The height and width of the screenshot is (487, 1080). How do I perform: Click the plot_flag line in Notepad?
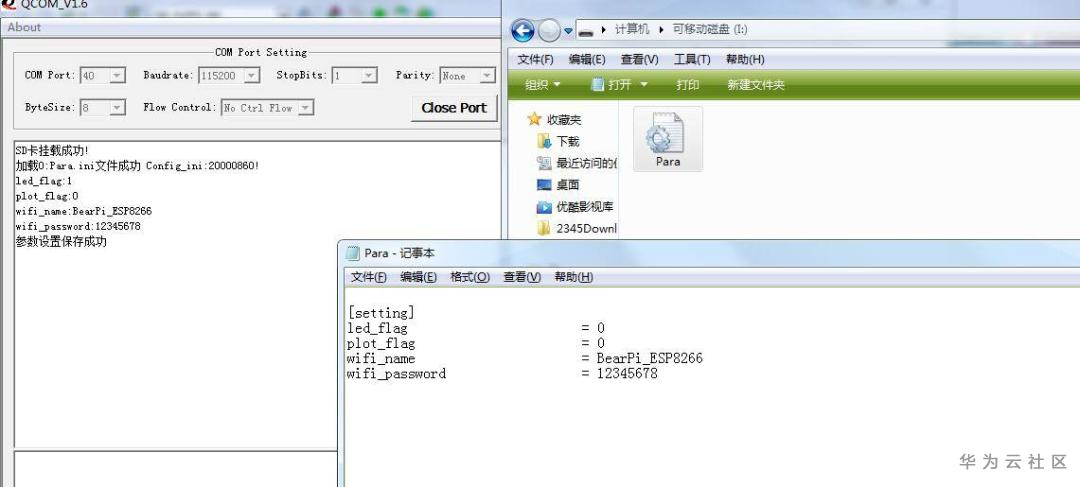pos(476,344)
